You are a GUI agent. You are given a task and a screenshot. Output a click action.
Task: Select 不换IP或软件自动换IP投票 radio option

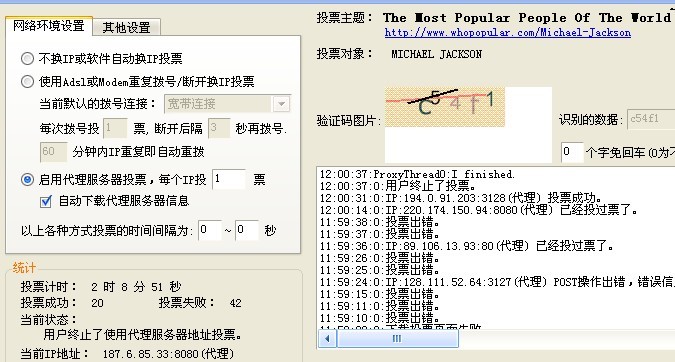(x=28, y=59)
